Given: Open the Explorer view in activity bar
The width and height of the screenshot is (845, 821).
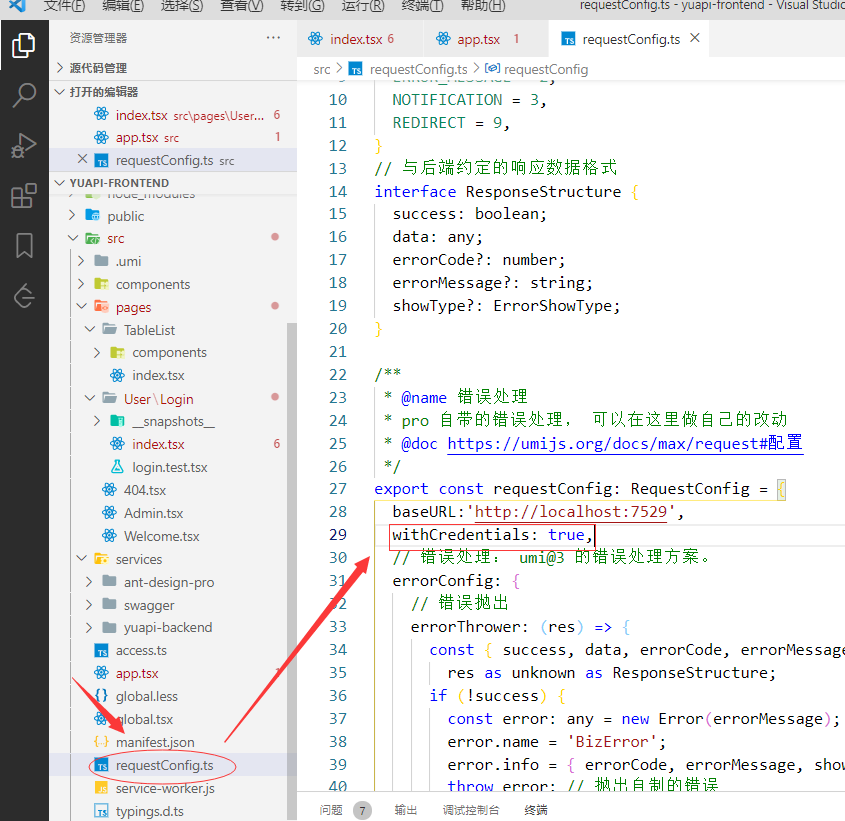Looking at the screenshot, I should (24, 45).
